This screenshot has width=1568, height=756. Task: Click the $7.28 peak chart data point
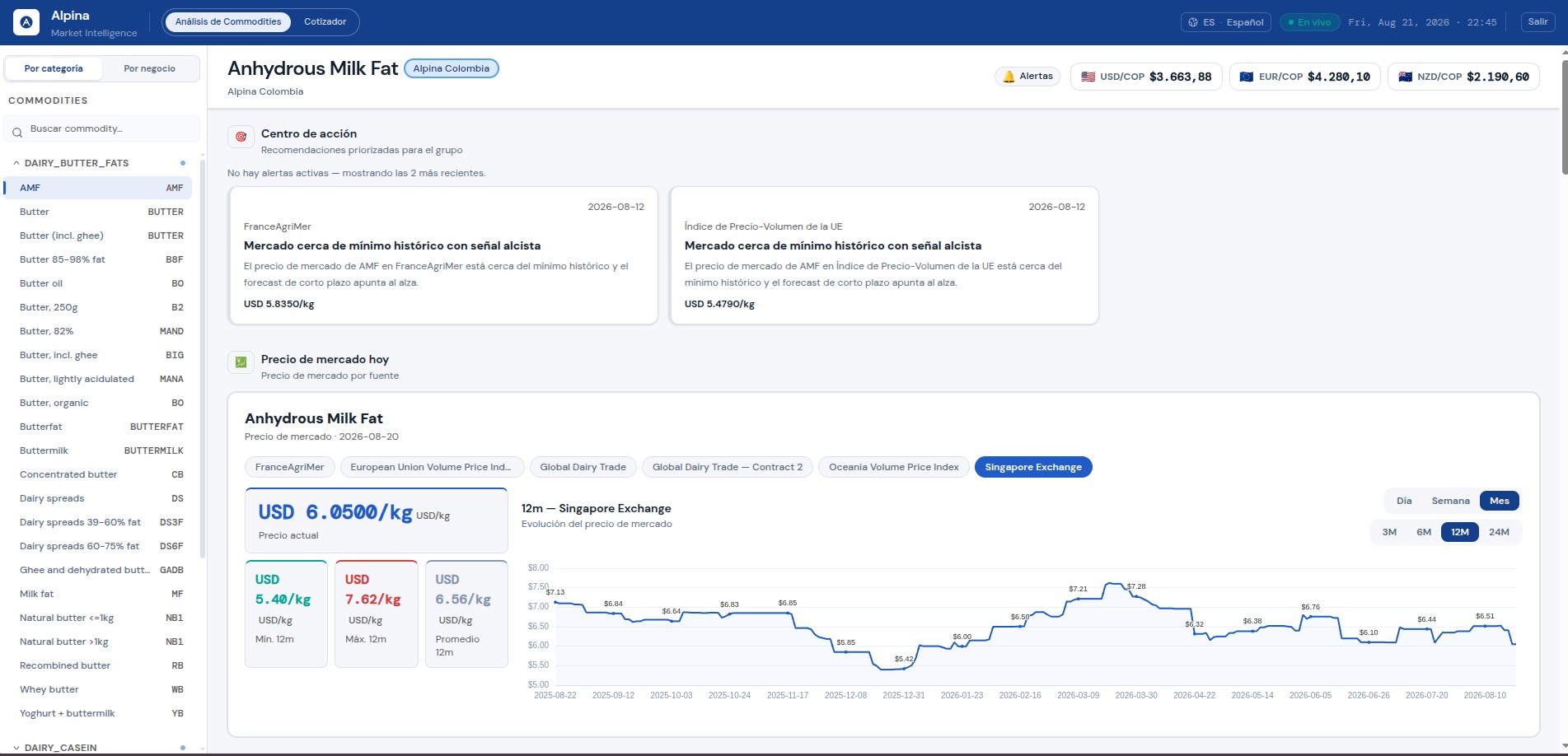pyautogui.click(x=1135, y=595)
